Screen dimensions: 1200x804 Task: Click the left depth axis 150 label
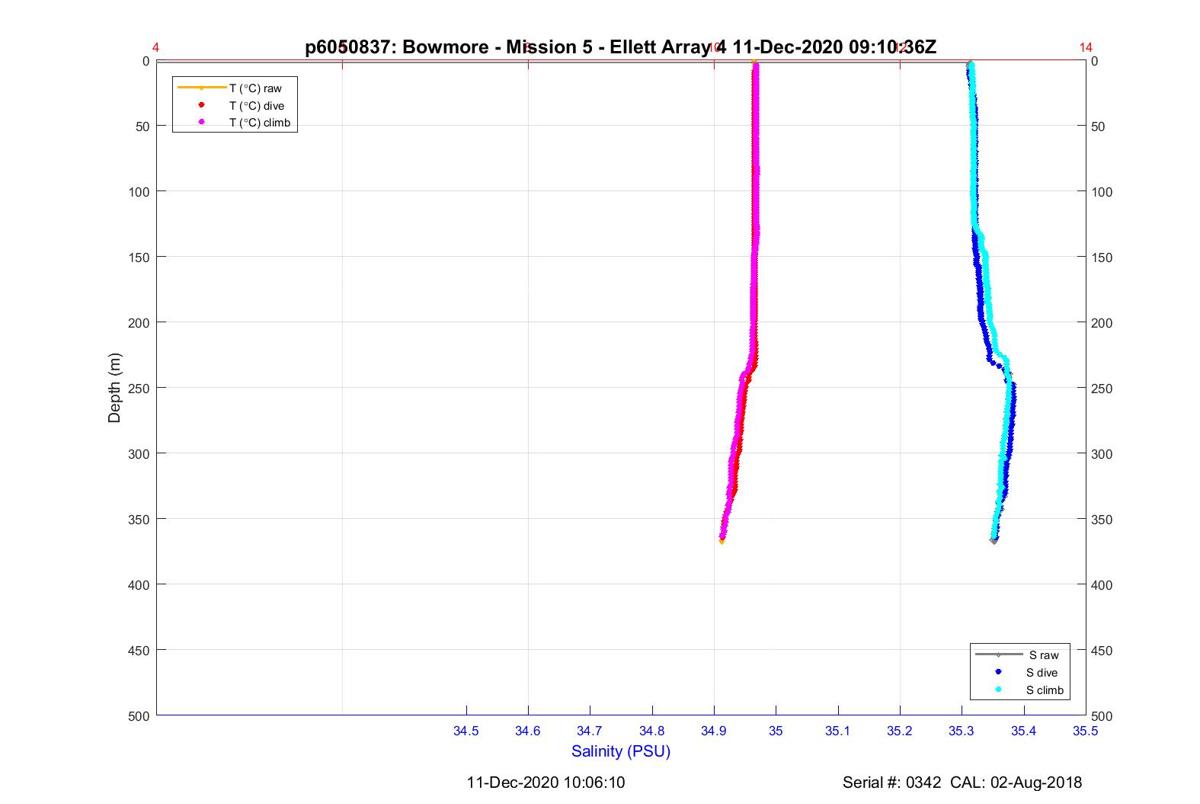tap(138, 257)
